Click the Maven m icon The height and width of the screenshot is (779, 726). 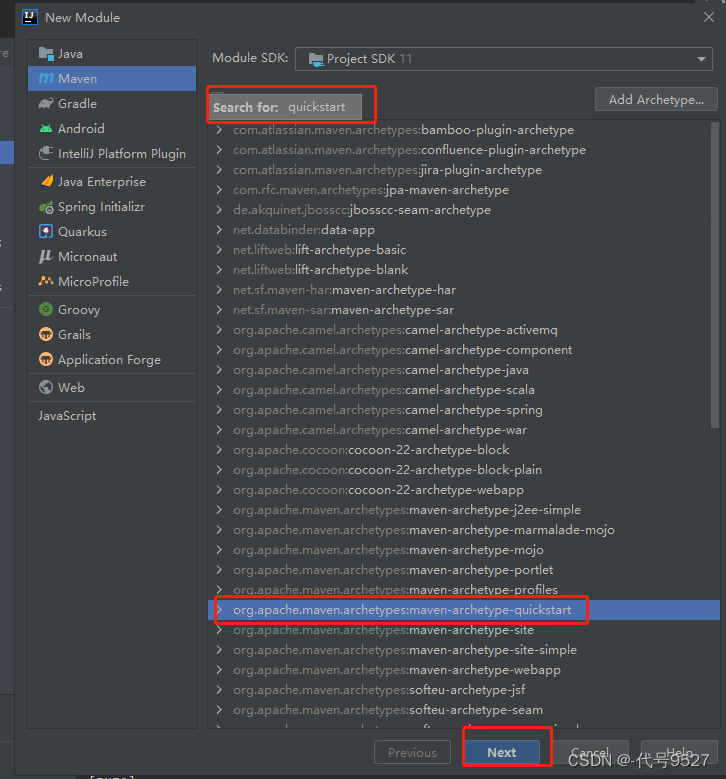coord(46,78)
